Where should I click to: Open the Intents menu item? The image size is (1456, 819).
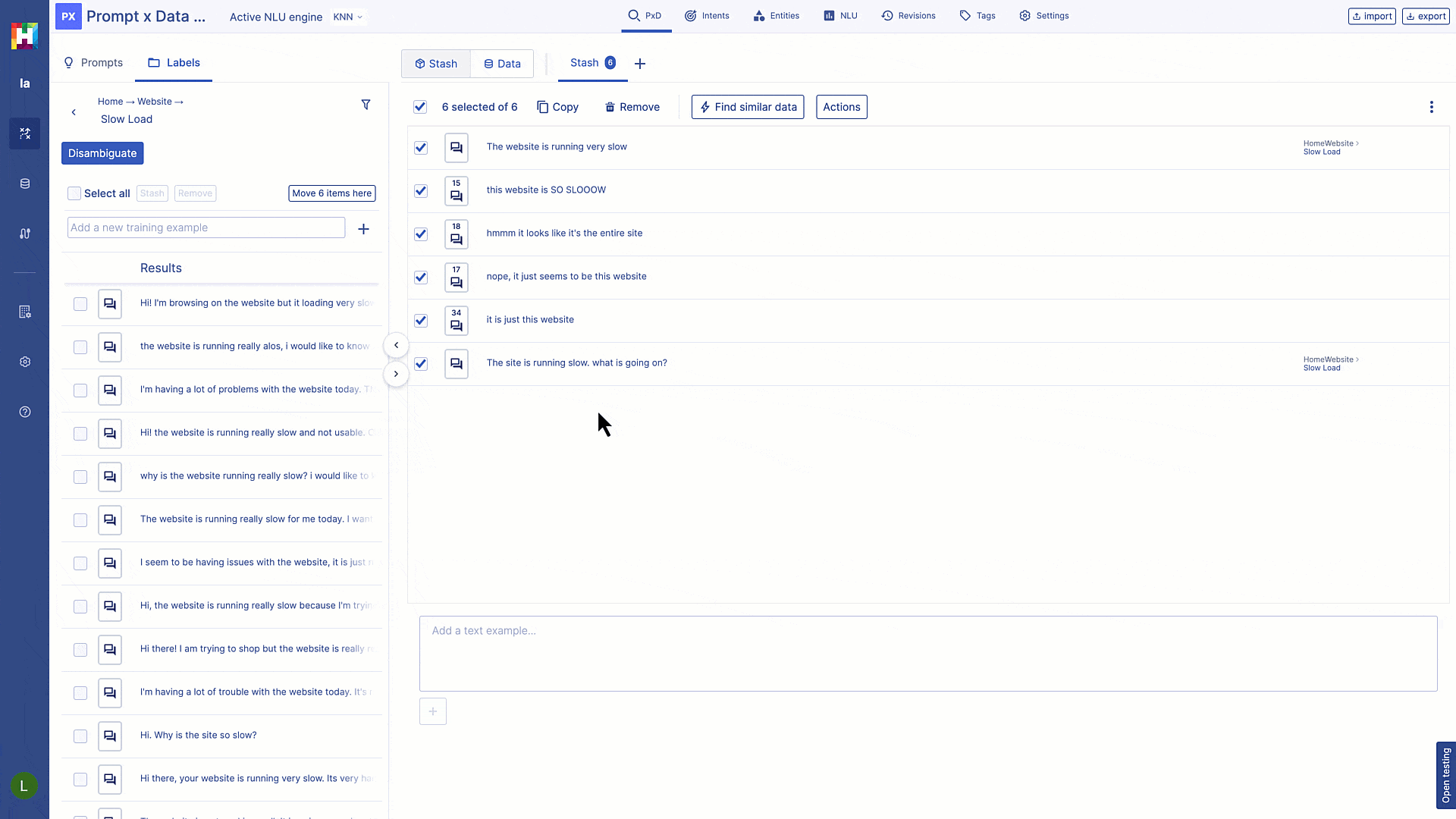coord(707,16)
